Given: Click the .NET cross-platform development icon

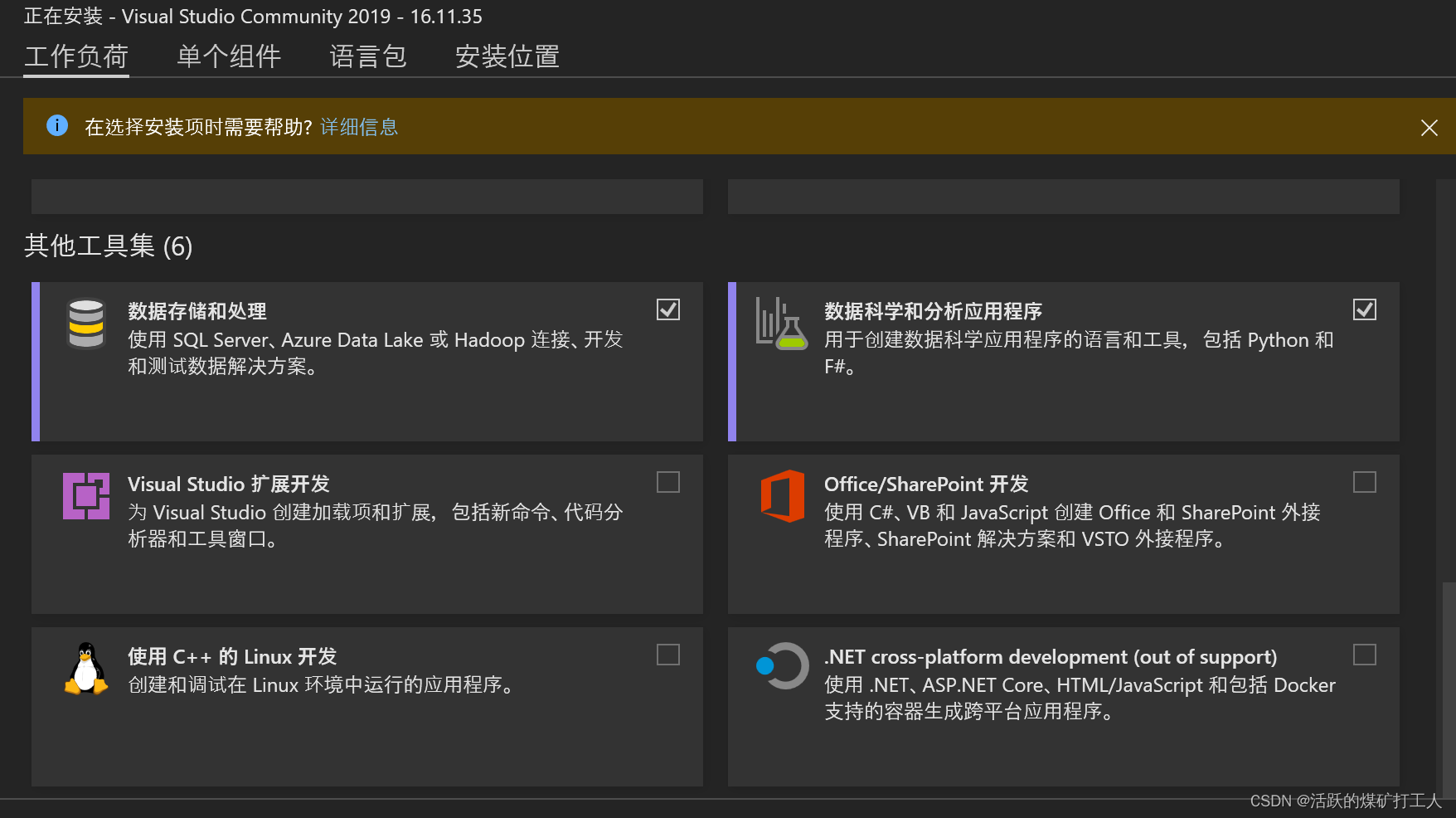Looking at the screenshot, I should tap(782, 666).
